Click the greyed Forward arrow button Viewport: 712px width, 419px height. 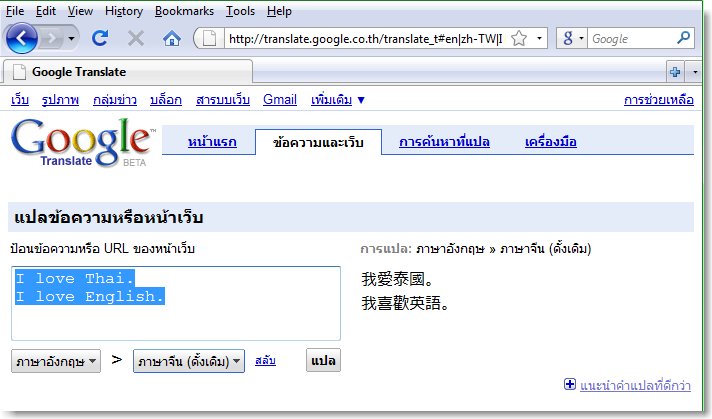[x=52, y=39]
